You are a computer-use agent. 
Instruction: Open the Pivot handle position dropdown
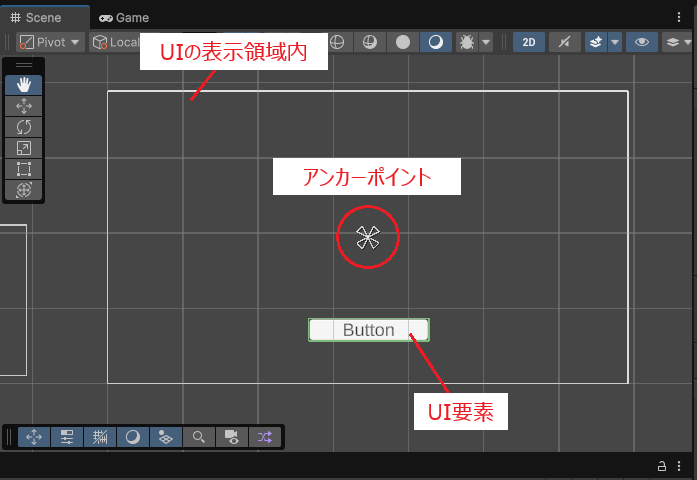(50, 42)
